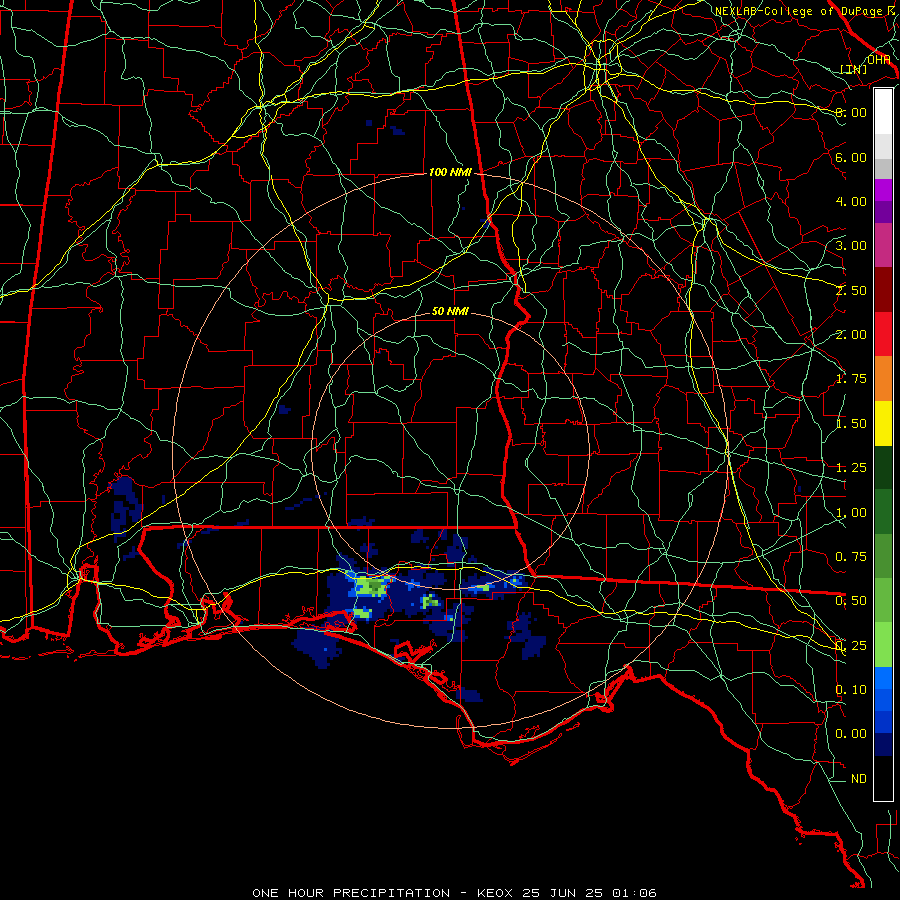The image size is (900, 900).
Task: Pick the bright red 2.00 legend swatch
Action: (883, 334)
